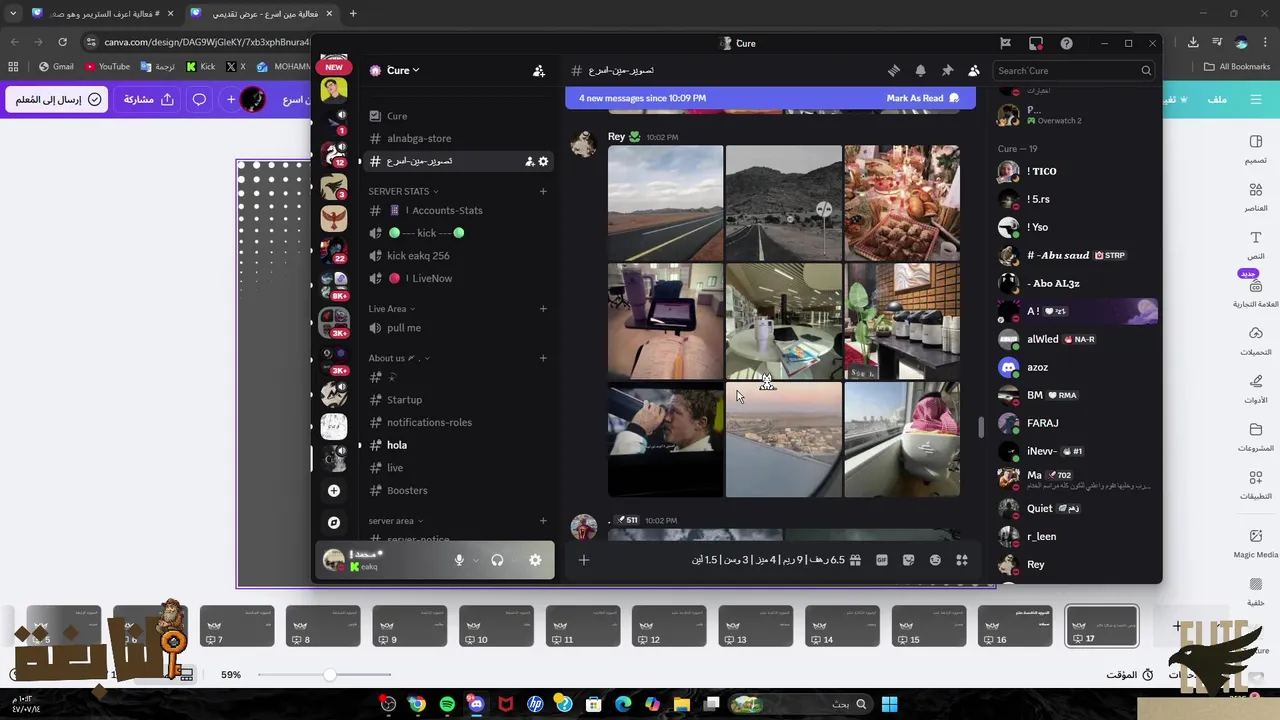Select Canva slide thumbnail 17
1280x720 pixels.
[x=1102, y=626]
